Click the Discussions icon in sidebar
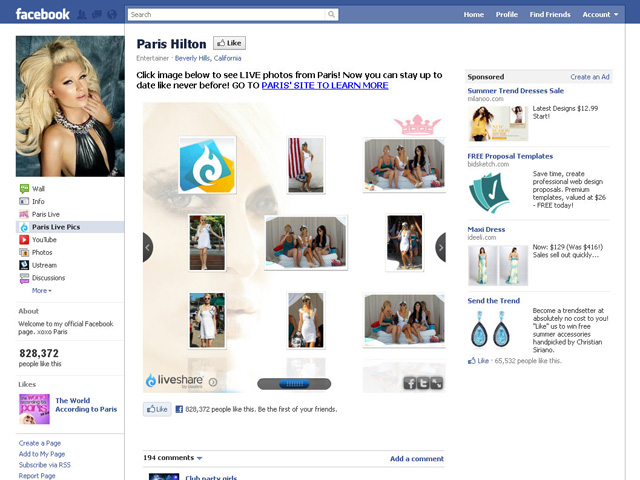The height and width of the screenshot is (480, 640). pyautogui.click(x=24, y=278)
